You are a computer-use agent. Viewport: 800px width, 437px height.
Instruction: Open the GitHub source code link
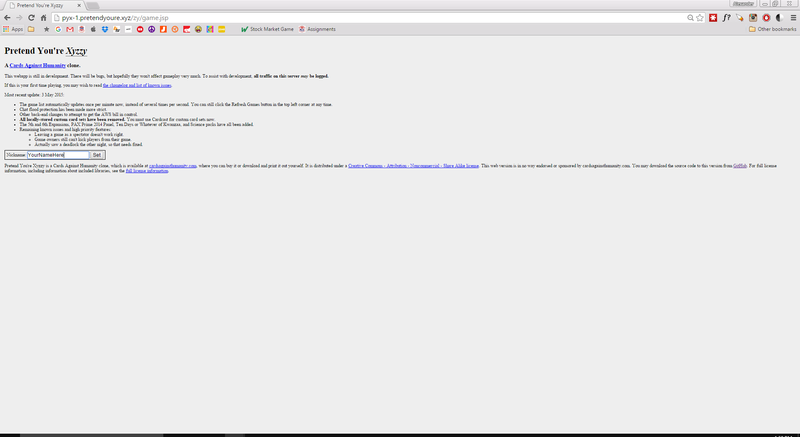click(740, 166)
